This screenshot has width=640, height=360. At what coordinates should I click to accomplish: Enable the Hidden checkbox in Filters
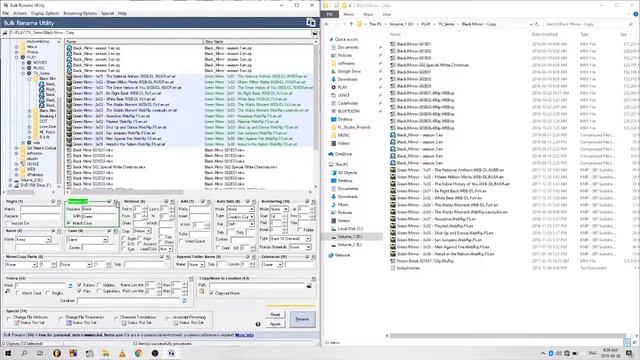click(x=99, y=285)
